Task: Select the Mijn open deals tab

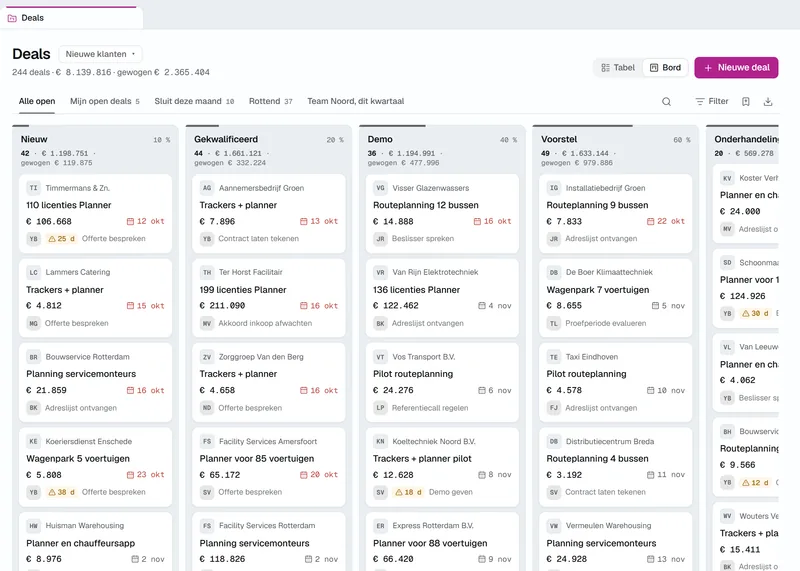Action: pyautogui.click(x=105, y=101)
